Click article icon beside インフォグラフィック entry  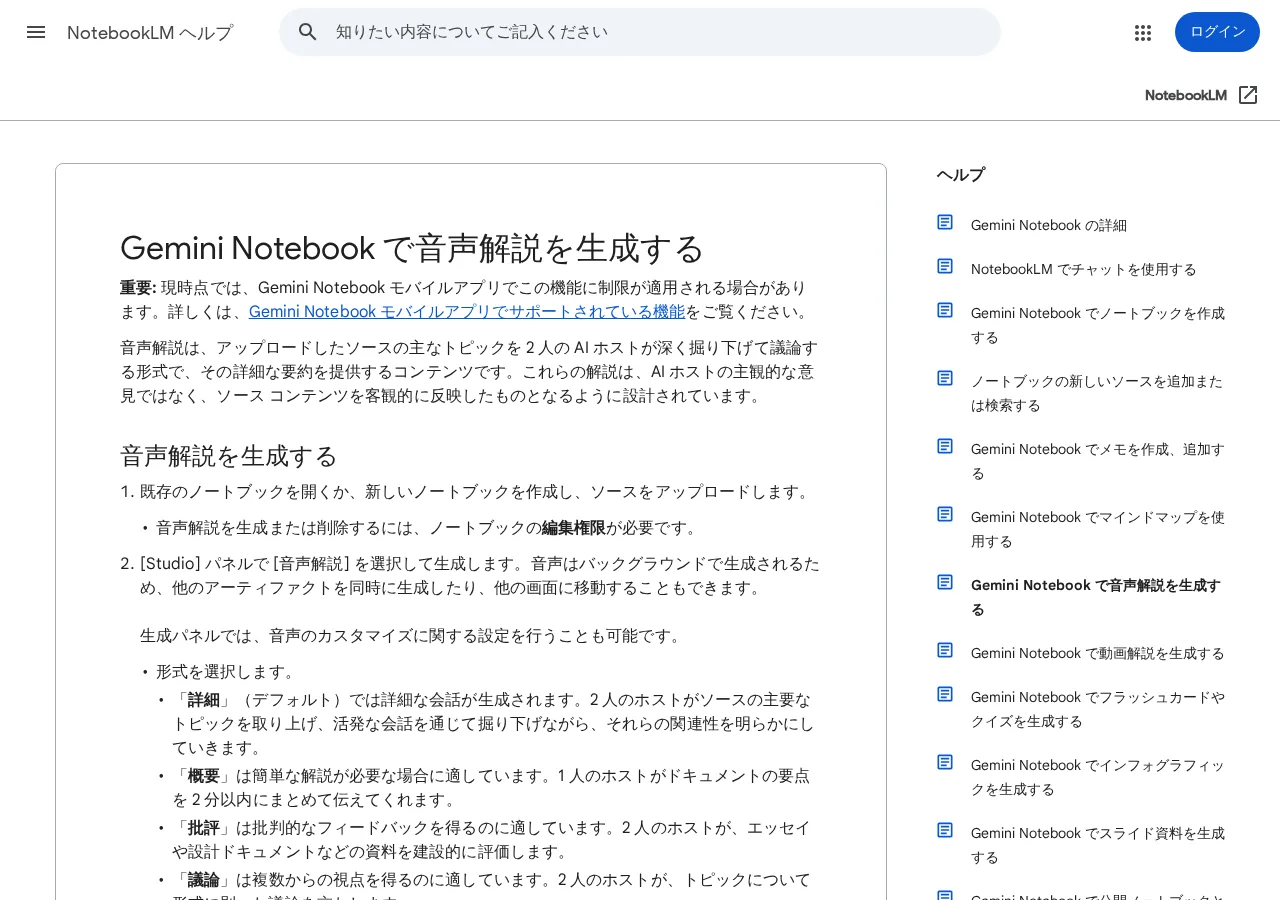pos(945,762)
